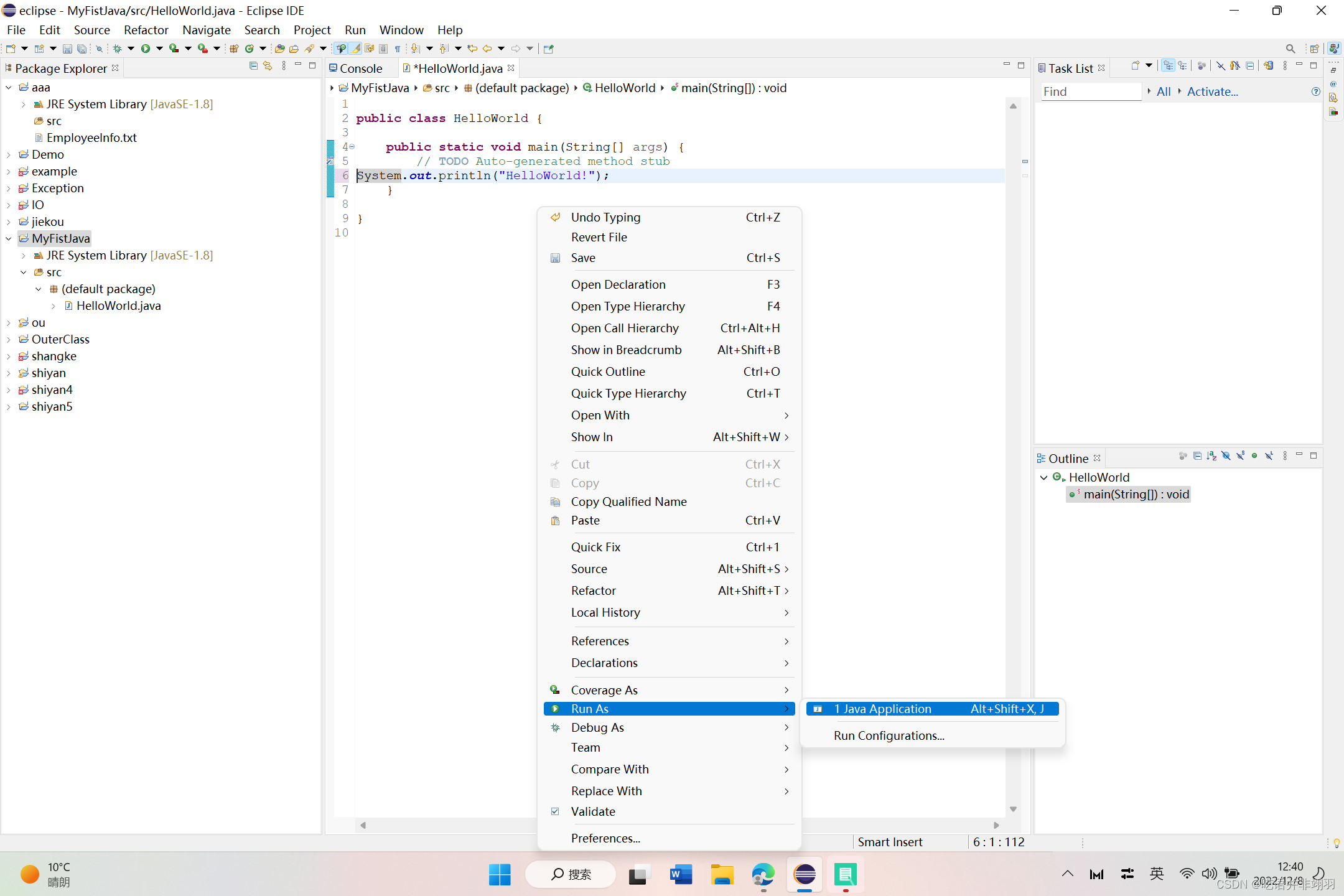The height and width of the screenshot is (896, 1344).
Task: Click Sort alphabetically icon in Outline
Action: 1211,456
